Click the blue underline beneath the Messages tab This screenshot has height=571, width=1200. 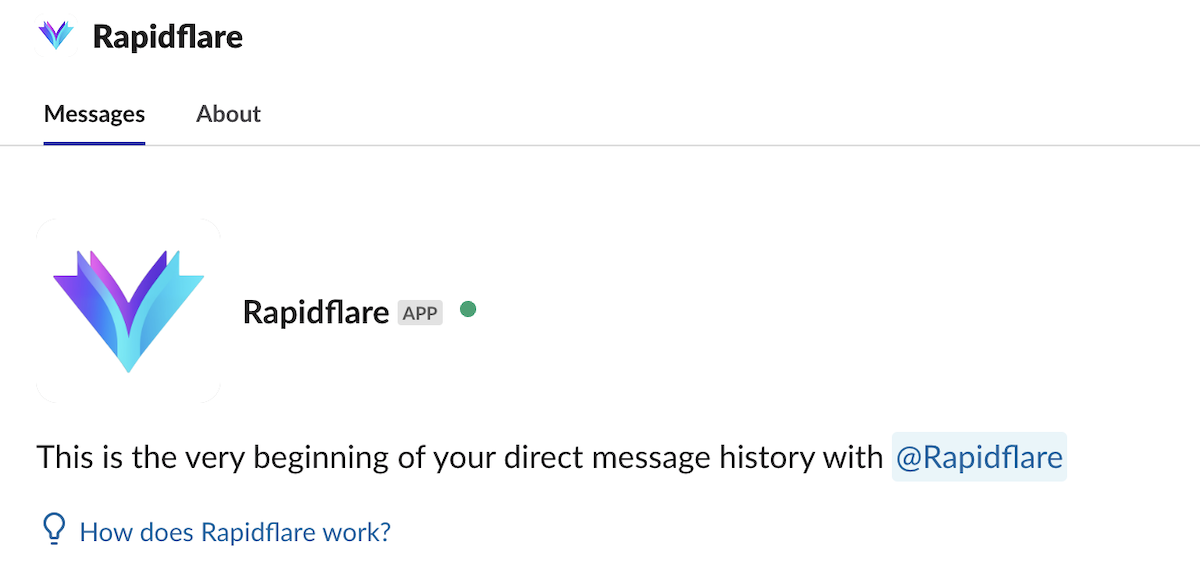click(x=94, y=143)
